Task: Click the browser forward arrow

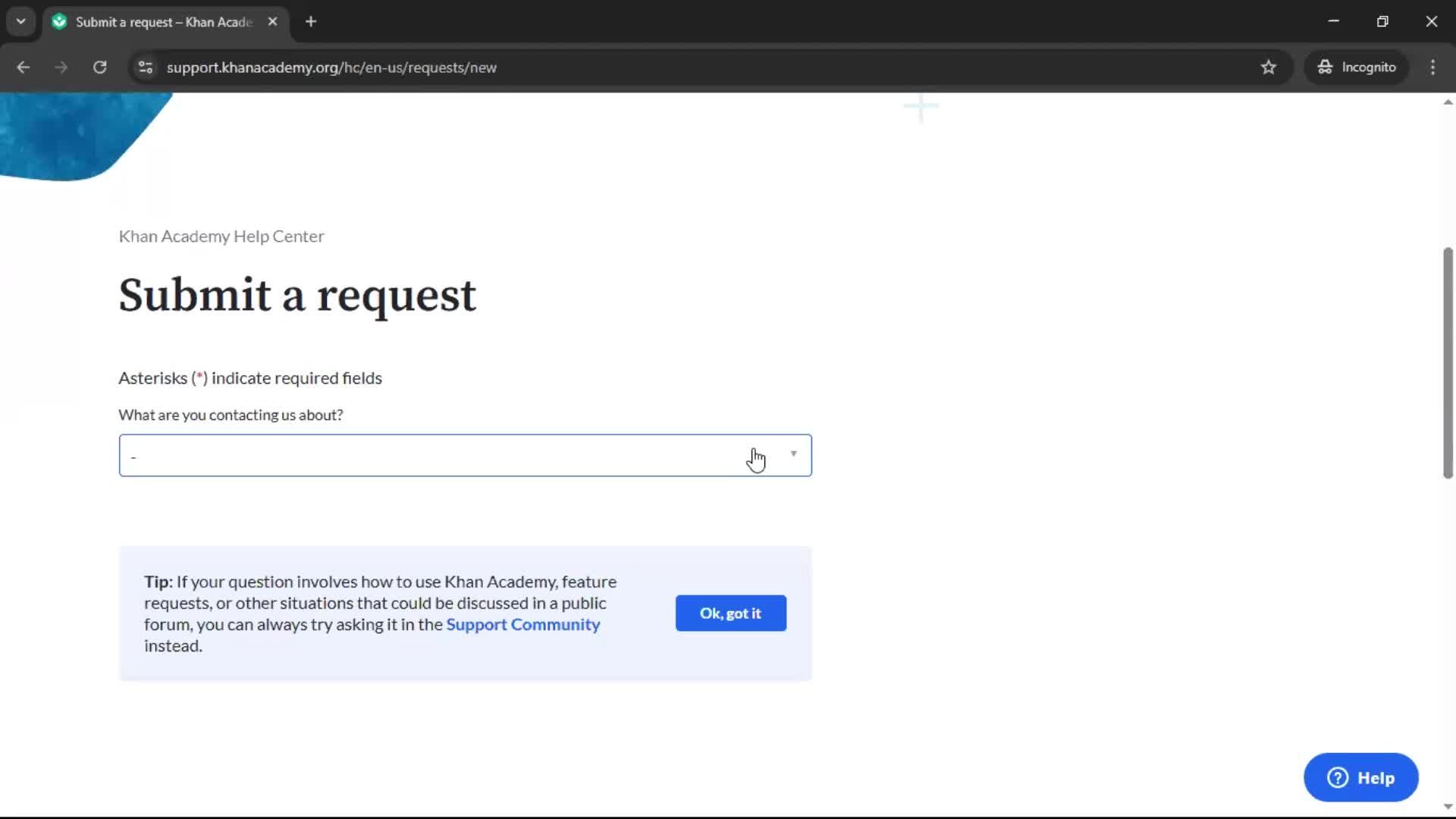Action: tap(61, 67)
